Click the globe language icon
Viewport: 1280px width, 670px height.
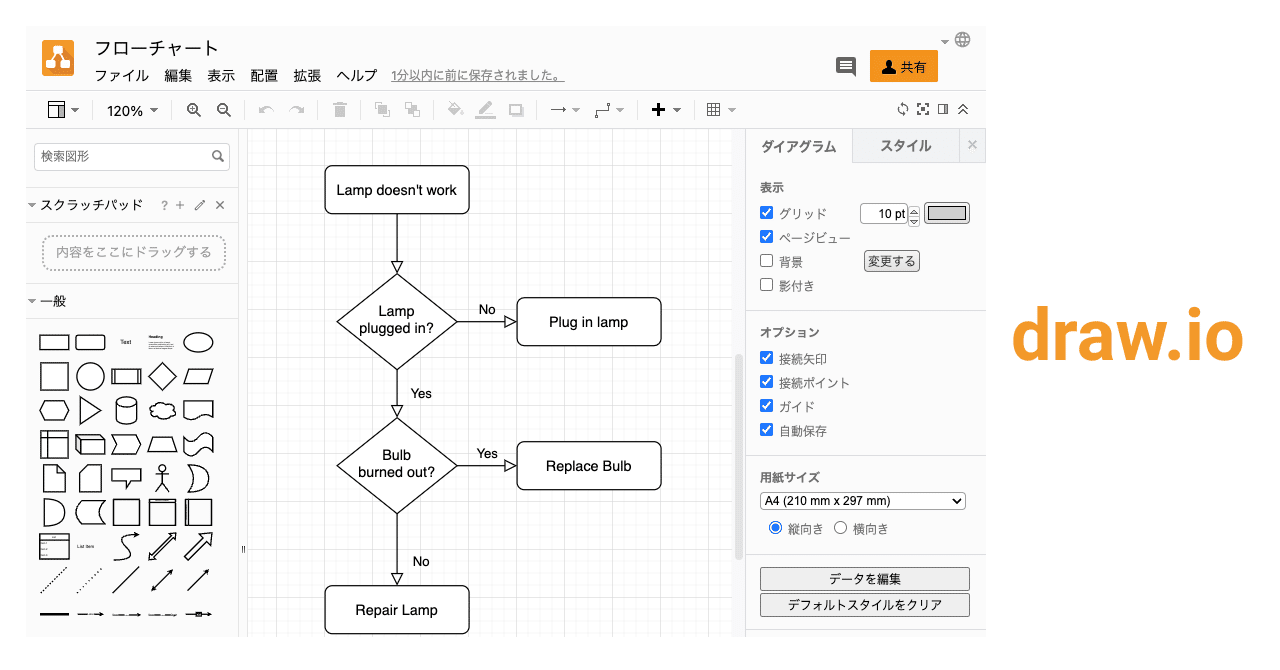click(x=963, y=40)
